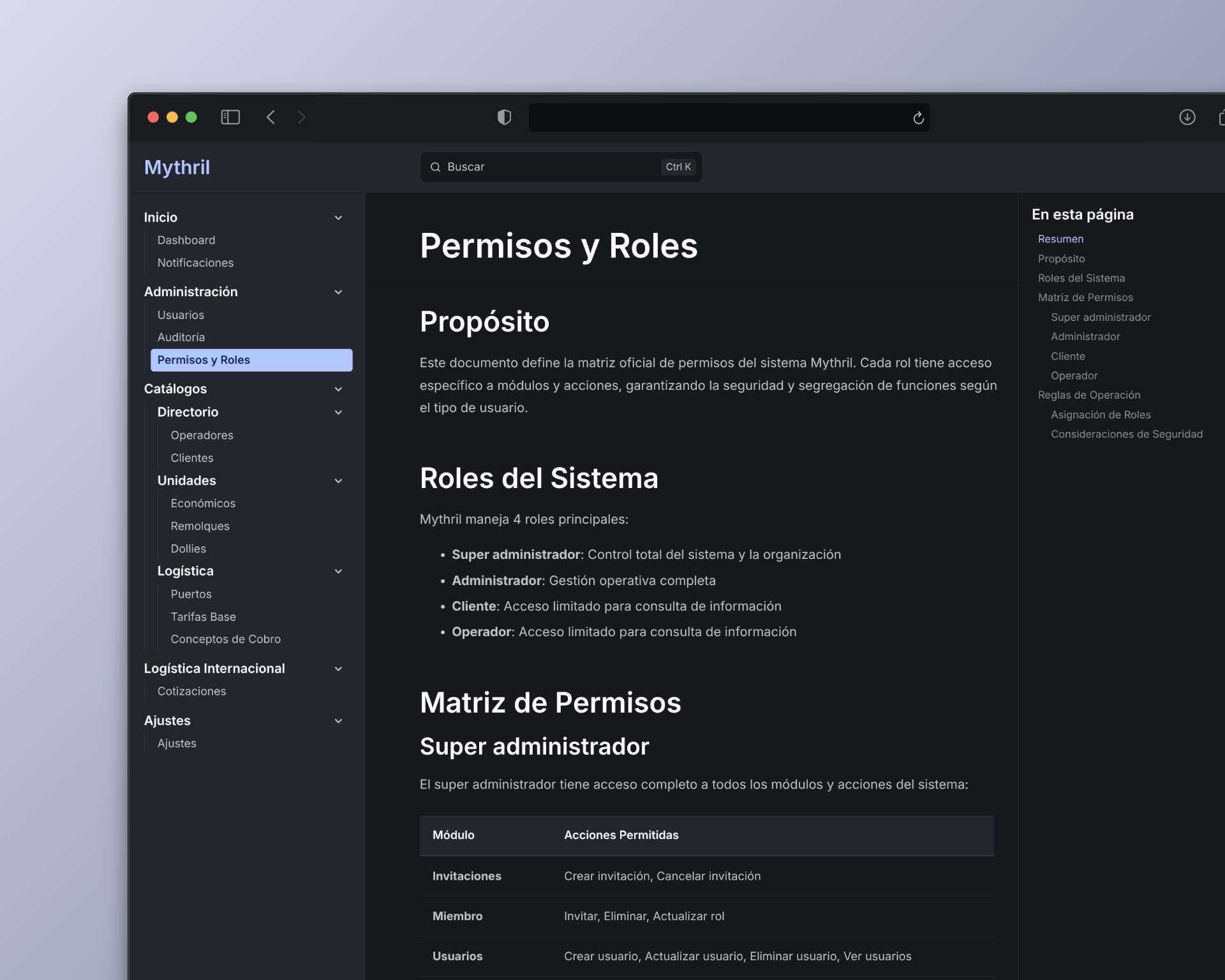Jump to Administrador outline link
Image resolution: width=1225 pixels, height=980 pixels.
point(1085,337)
